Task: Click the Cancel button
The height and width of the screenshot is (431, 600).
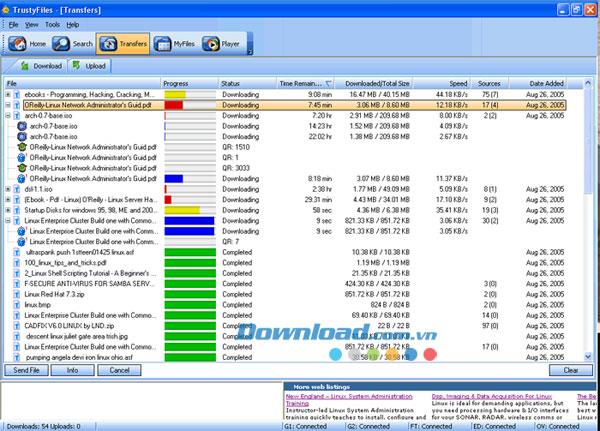Action: click(x=119, y=370)
